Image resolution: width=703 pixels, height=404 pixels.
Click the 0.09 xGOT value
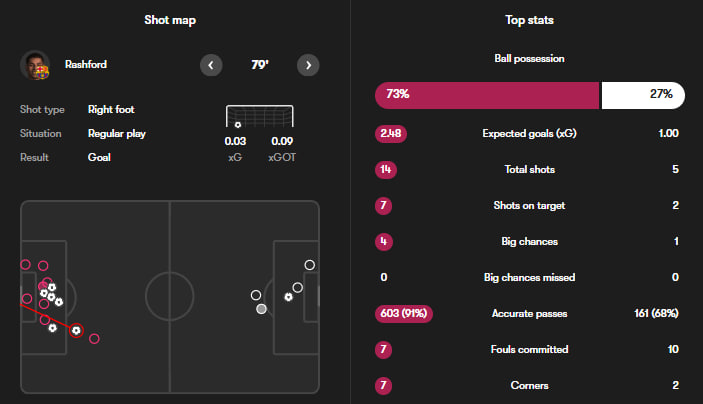281,141
